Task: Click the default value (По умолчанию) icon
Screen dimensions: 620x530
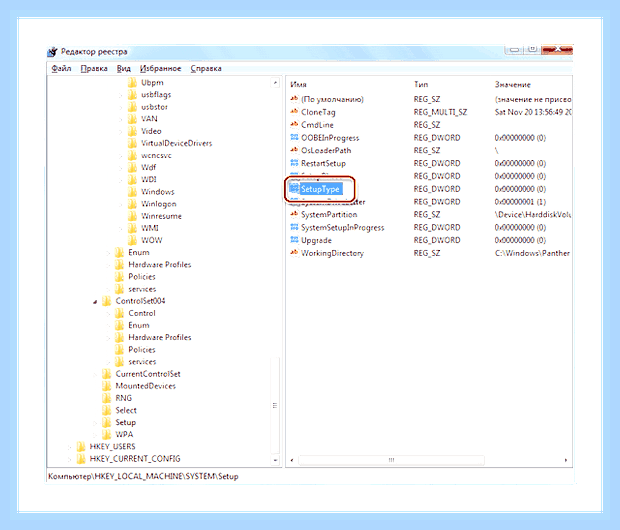Action: tap(294, 99)
